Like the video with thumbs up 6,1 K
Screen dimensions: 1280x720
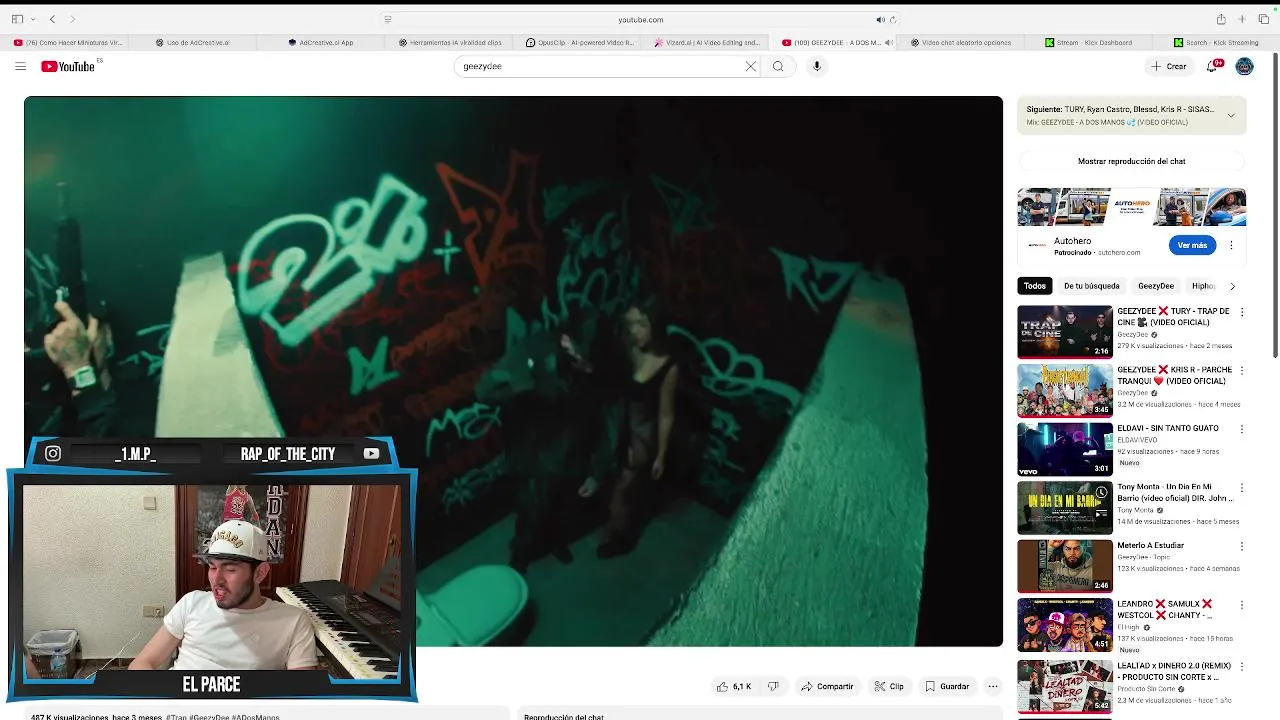(x=734, y=687)
